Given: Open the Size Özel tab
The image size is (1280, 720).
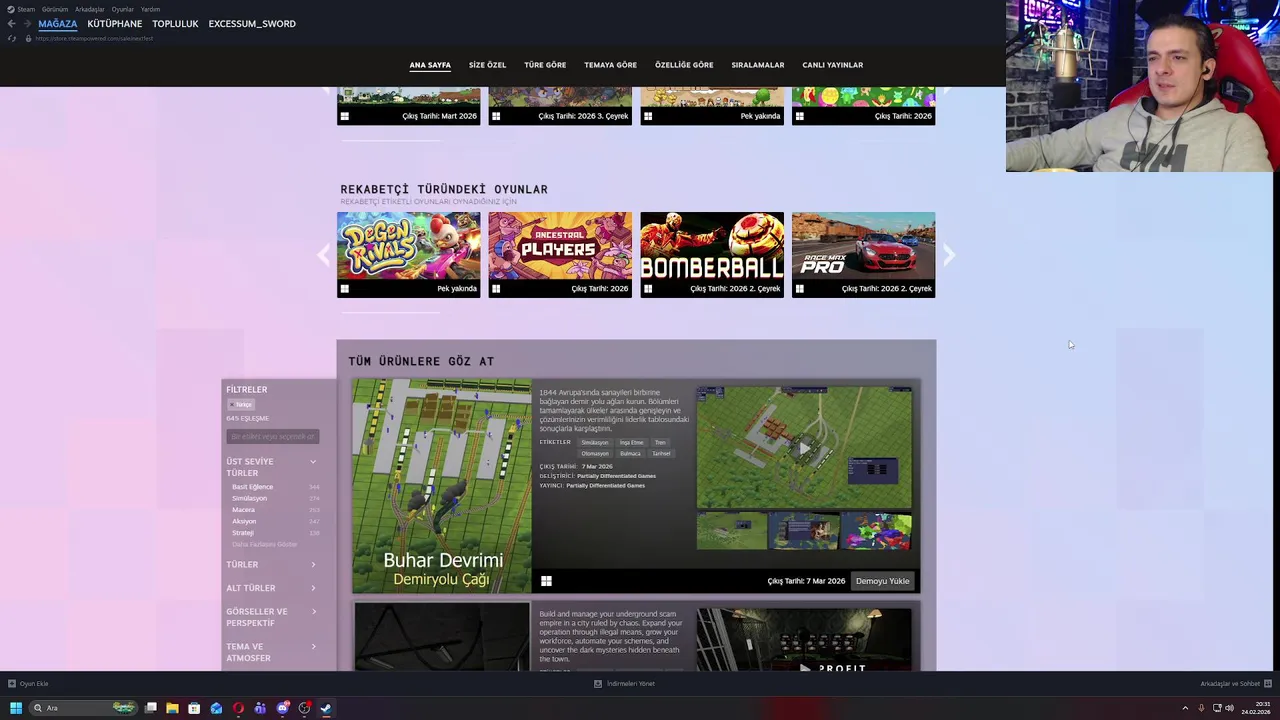Looking at the screenshot, I should click(x=487, y=65).
